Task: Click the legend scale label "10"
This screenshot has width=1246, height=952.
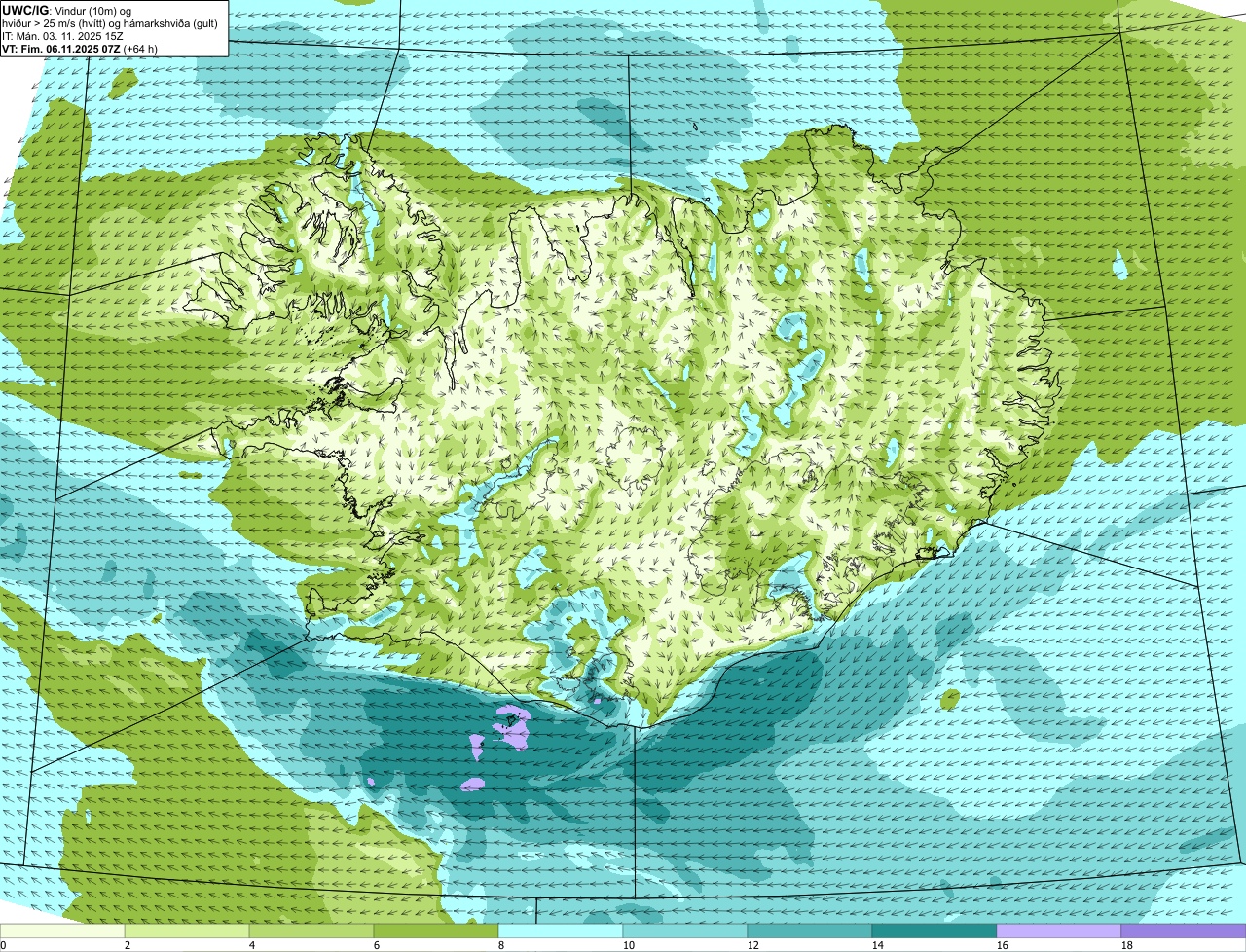Action: click(629, 945)
